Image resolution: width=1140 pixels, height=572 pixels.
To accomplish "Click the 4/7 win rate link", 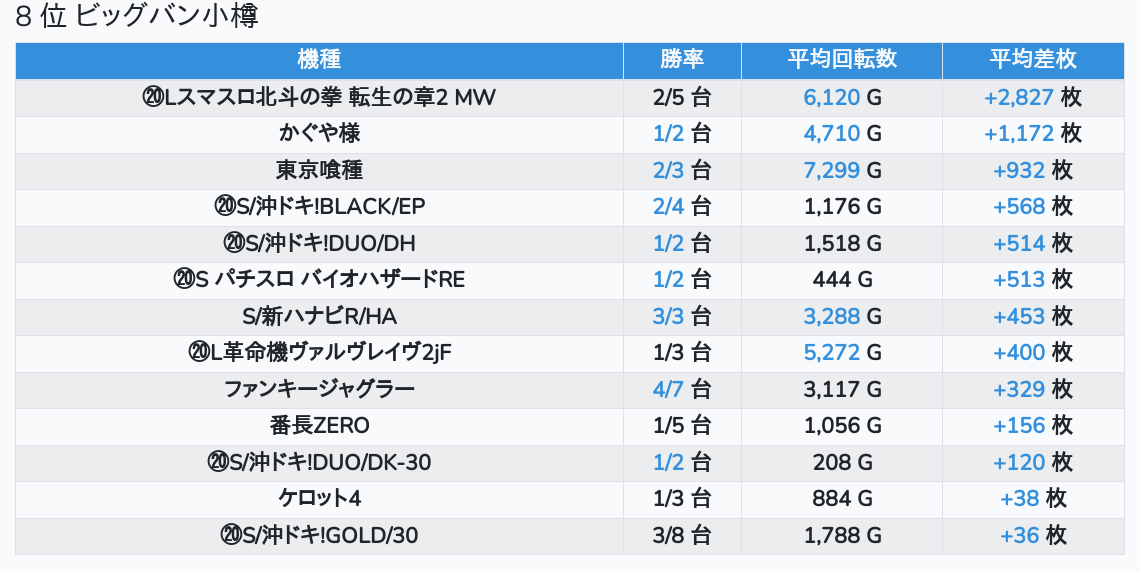I will point(668,389).
